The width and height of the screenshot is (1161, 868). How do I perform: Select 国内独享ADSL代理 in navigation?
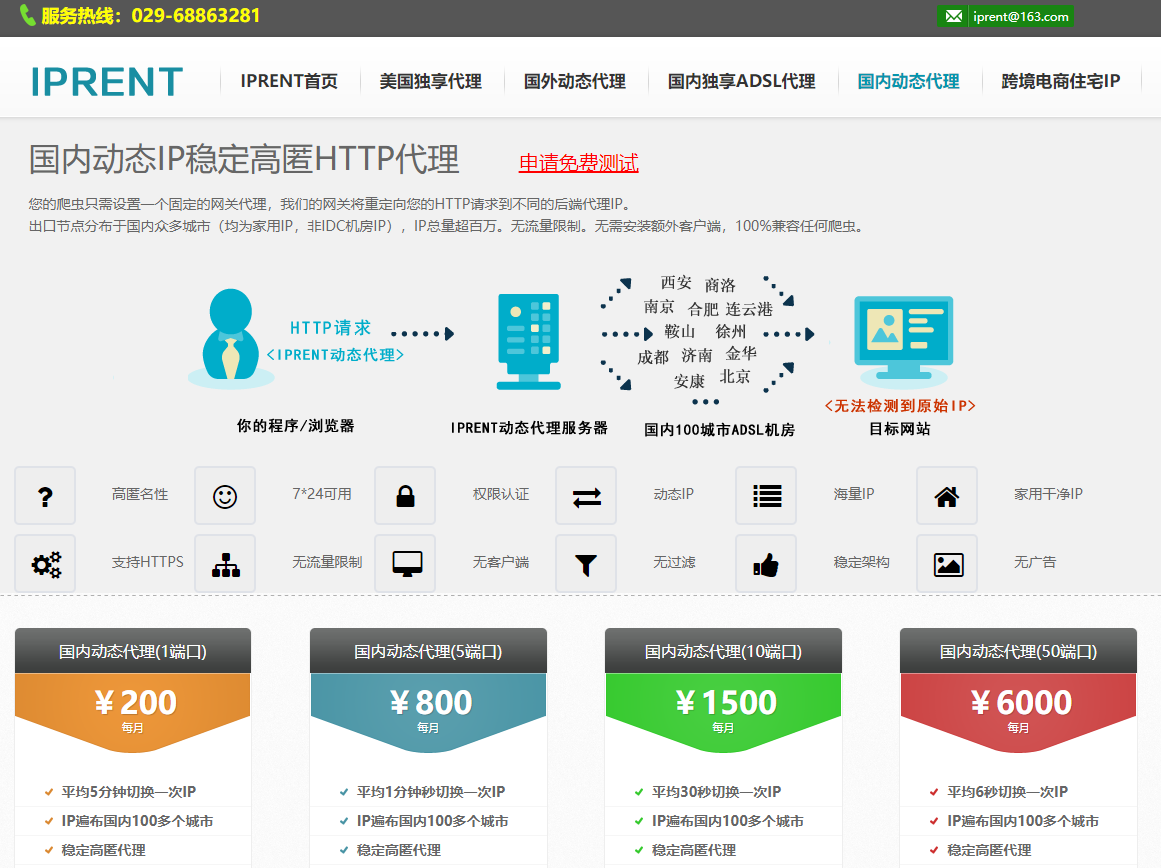point(742,81)
